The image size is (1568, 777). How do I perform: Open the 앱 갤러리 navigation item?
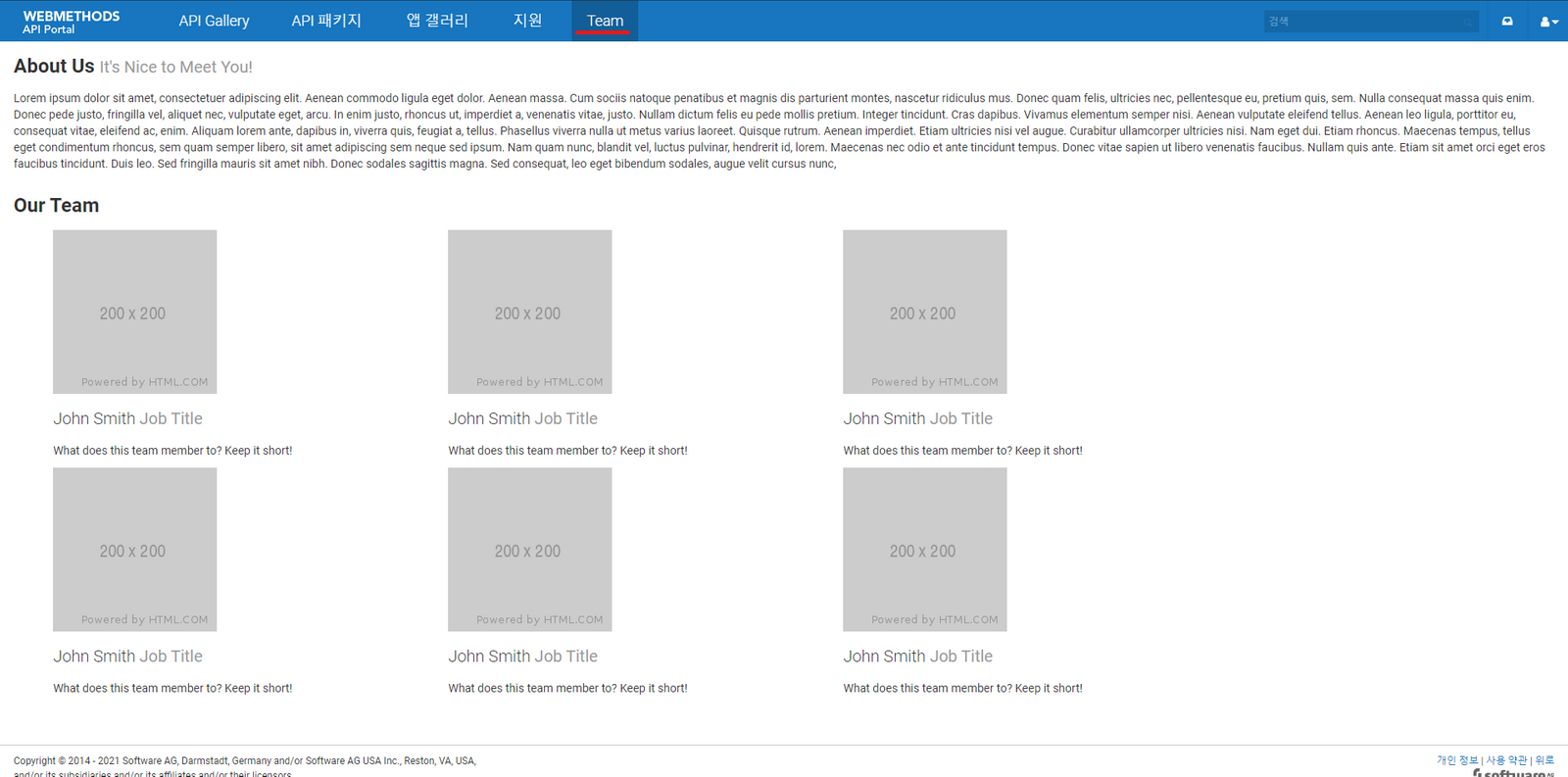coord(437,21)
